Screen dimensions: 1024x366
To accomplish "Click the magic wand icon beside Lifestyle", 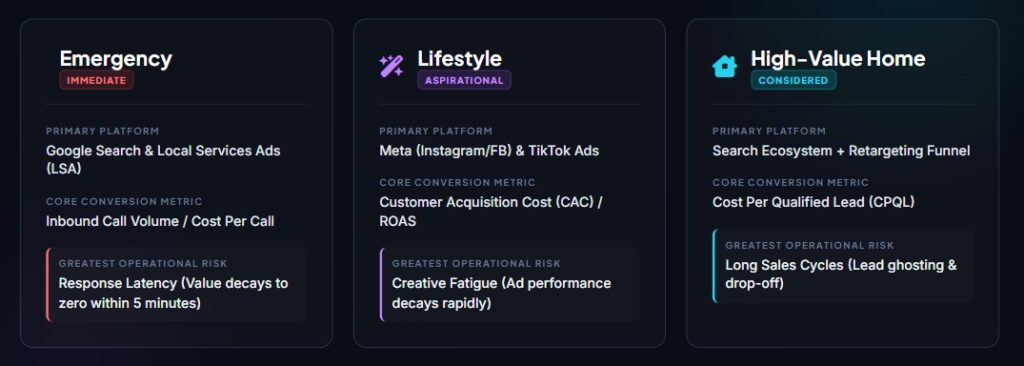I will [x=391, y=66].
